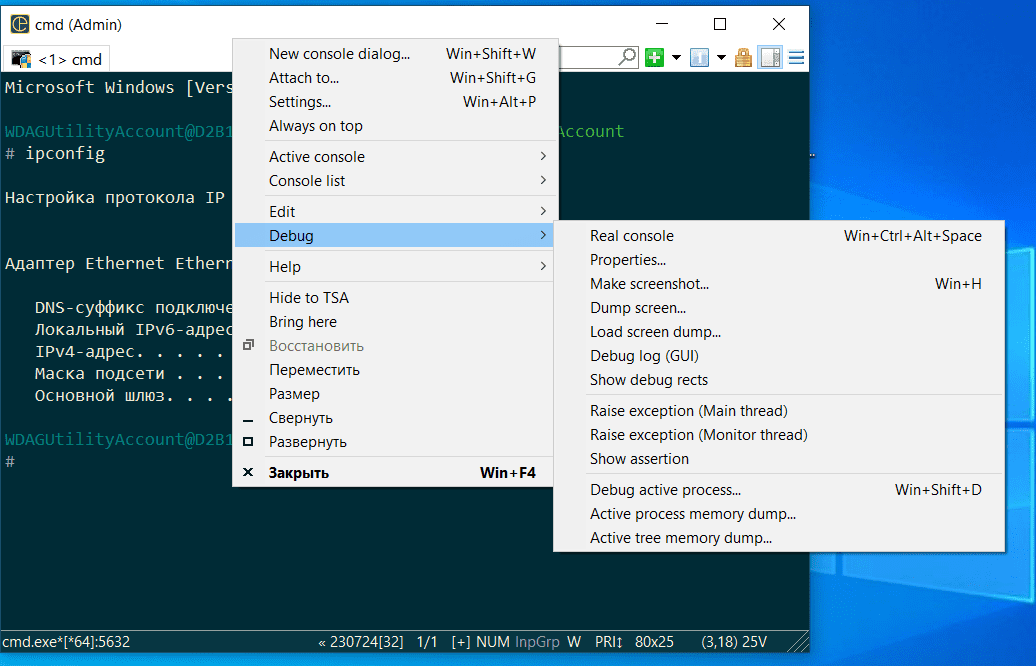Click the PRI↕ status bar entry
Image resolution: width=1036 pixels, height=666 pixels.
click(x=609, y=642)
